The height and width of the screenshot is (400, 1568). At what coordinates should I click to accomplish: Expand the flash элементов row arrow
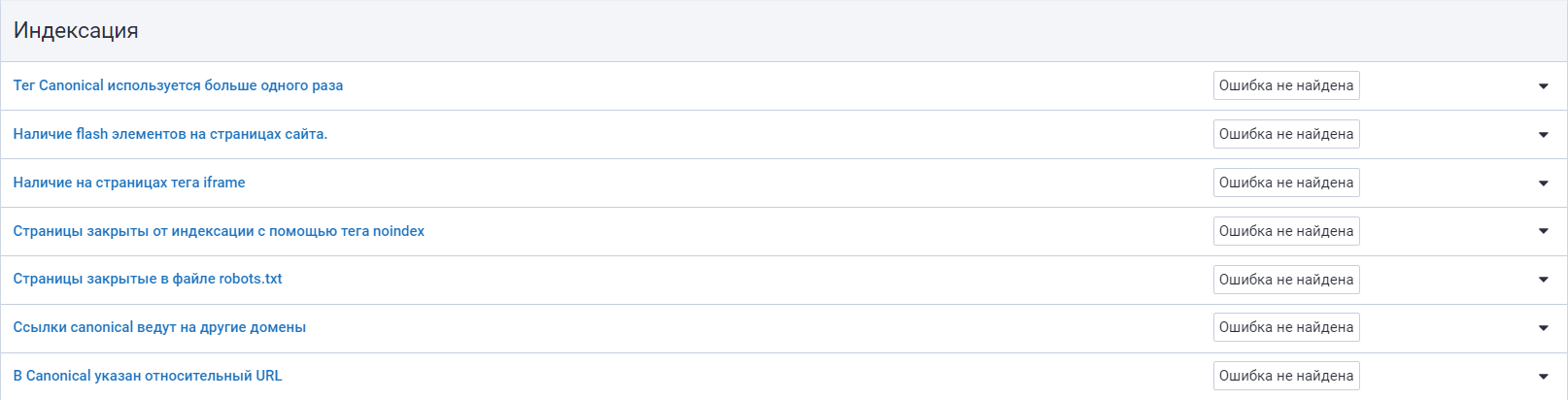coord(1543,135)
